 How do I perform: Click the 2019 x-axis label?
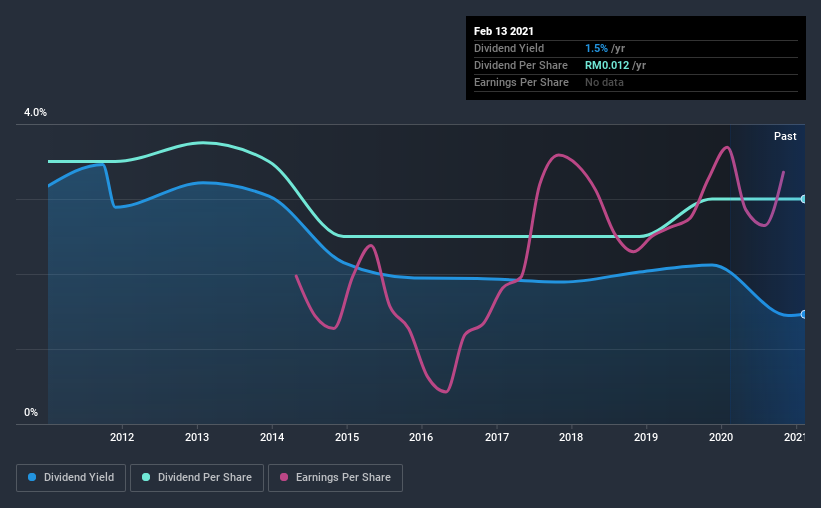(x=646, y=437)
